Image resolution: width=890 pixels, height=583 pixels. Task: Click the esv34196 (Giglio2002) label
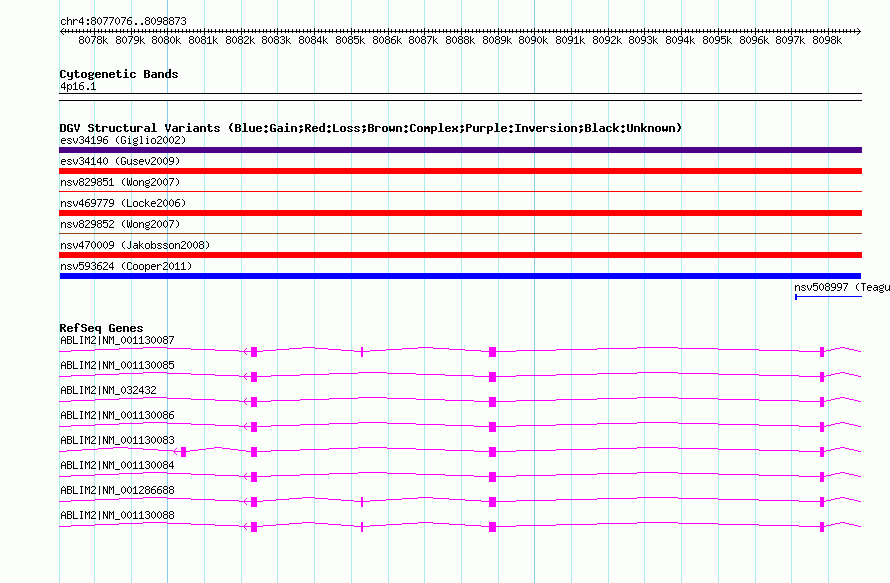point(123,140)
